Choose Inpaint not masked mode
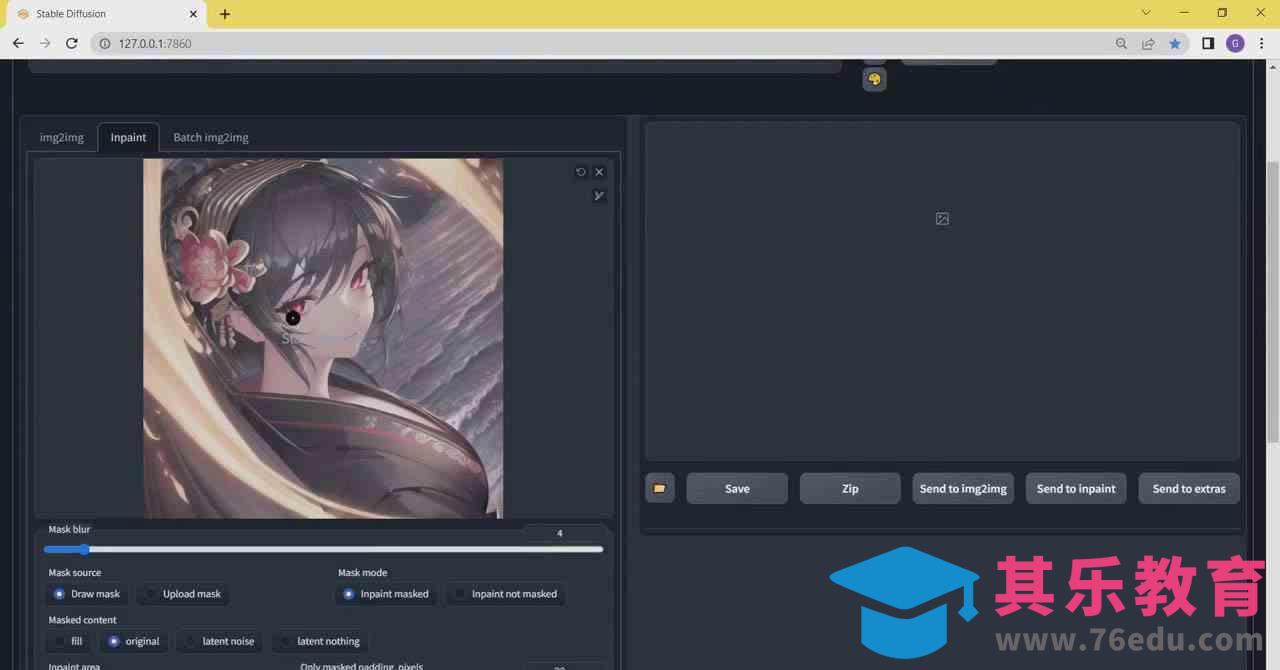Screen dimensions: 1280x670 point(505,594)
